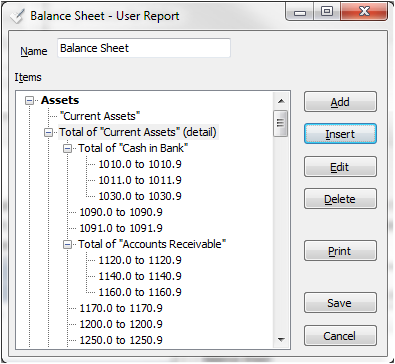Screen dimensions: 395x364
Task: Select range 1011.0 to 1011.9
Action: (140, 180)
